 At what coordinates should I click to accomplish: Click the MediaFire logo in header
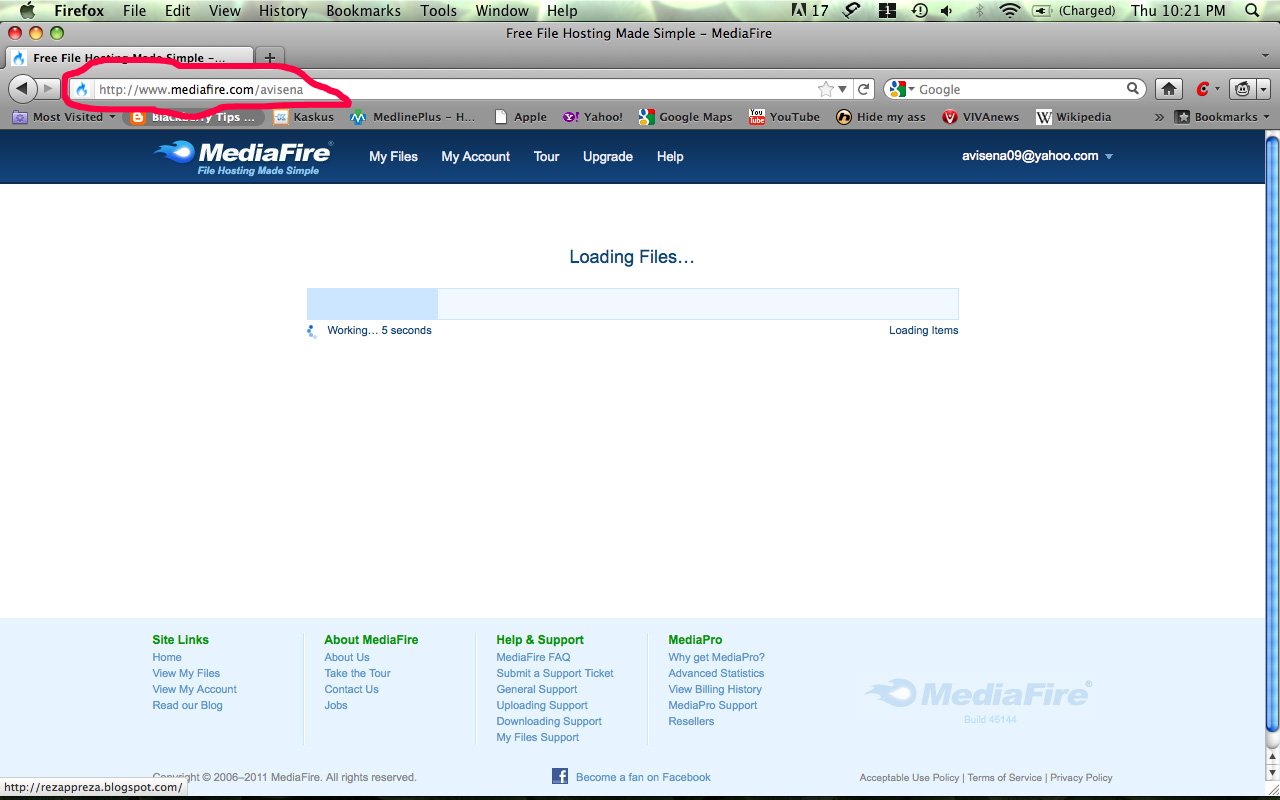pyautogui.click(x=243, y=158)
